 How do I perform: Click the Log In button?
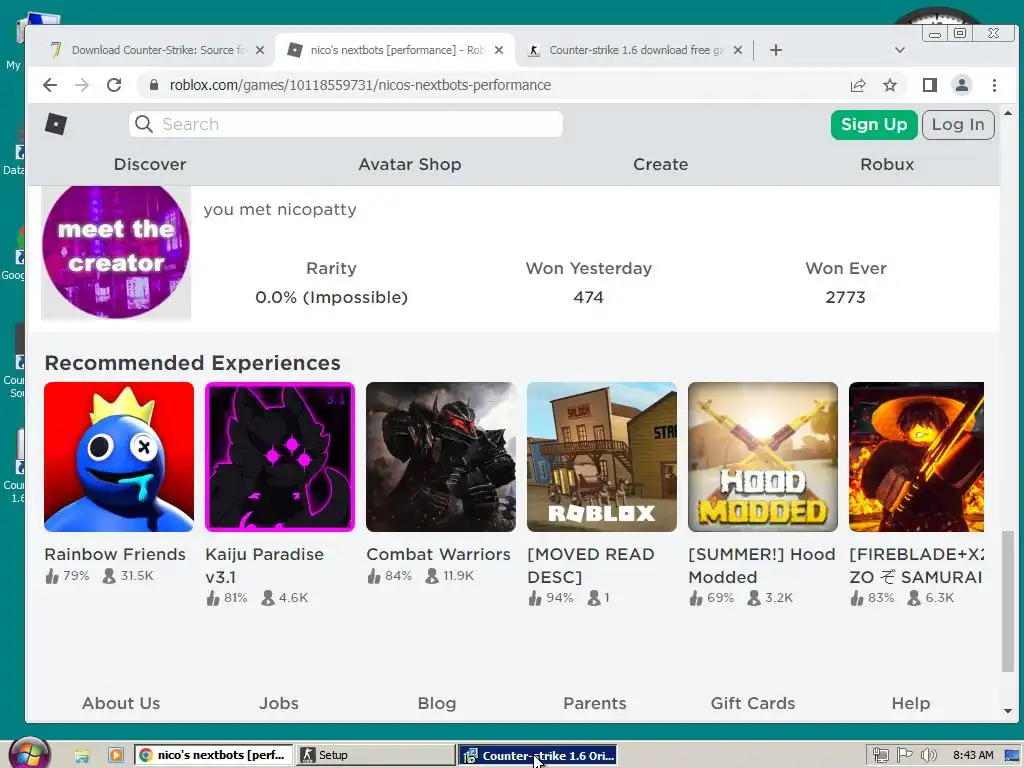click(x=958, y=124)
